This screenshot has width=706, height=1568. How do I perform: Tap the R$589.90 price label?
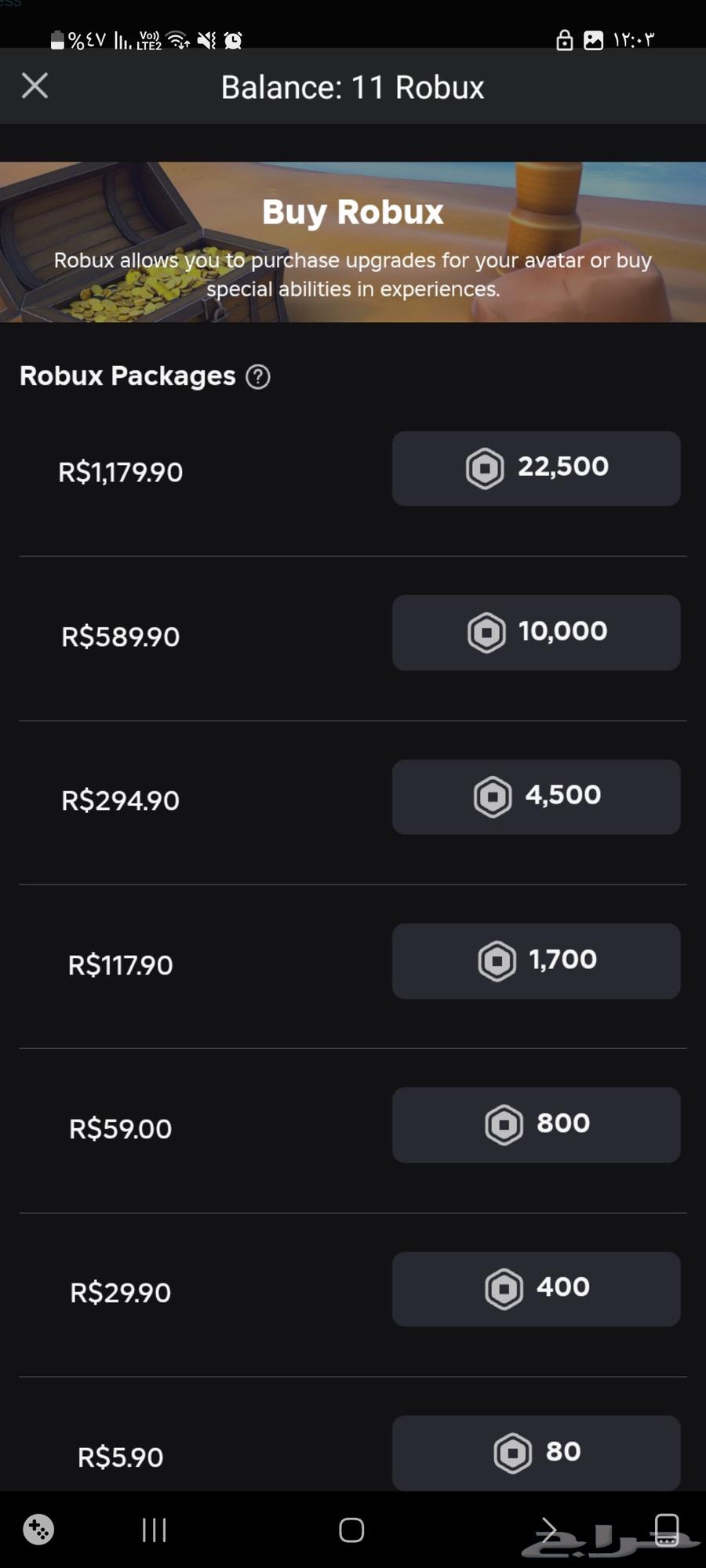tap(121, 637)
